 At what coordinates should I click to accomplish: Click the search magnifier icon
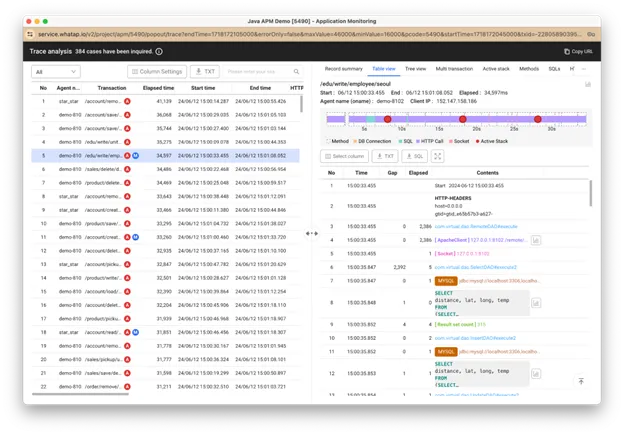296,72
